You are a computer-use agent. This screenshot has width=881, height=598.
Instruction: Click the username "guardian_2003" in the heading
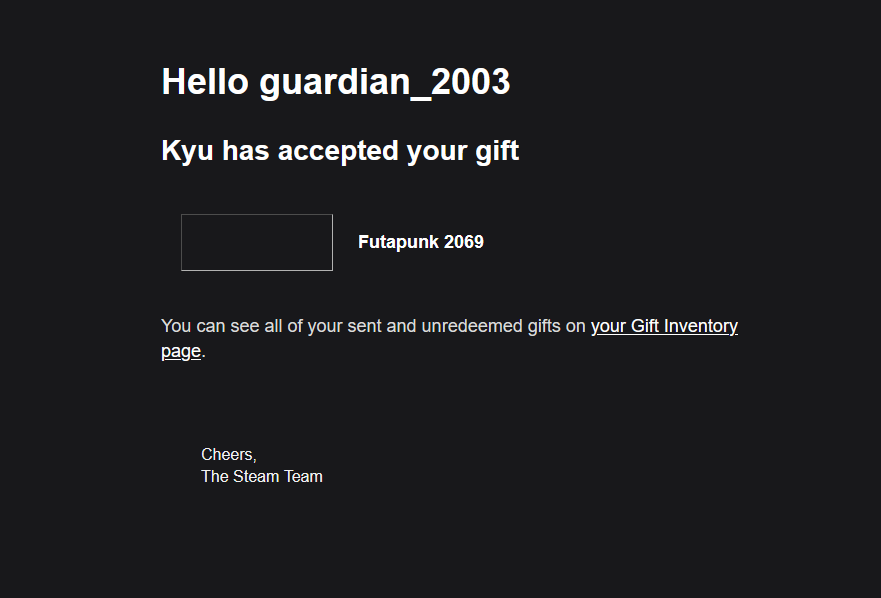coord(385,82)
